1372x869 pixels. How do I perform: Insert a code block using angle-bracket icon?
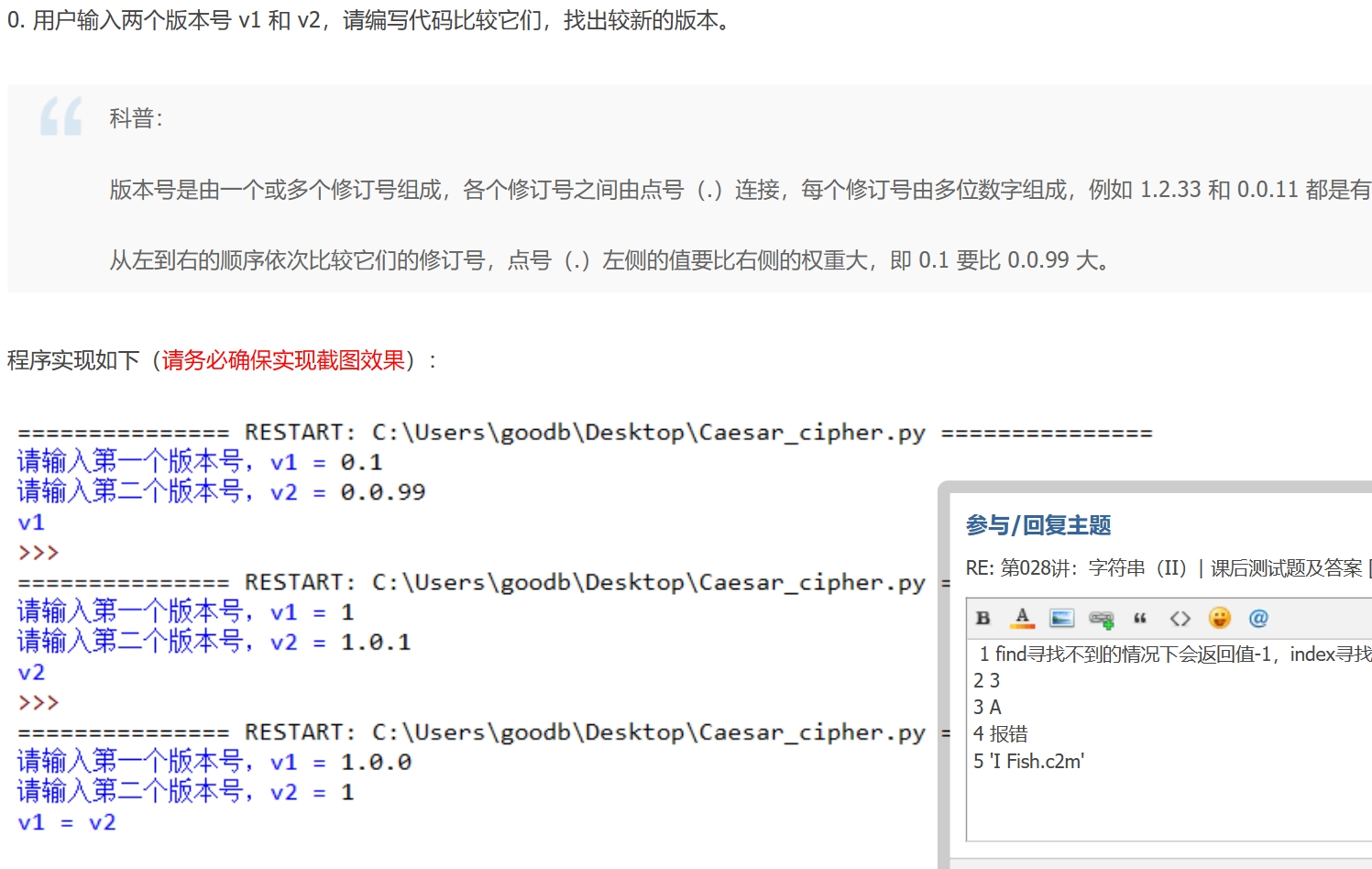(x=1180, y=619)
